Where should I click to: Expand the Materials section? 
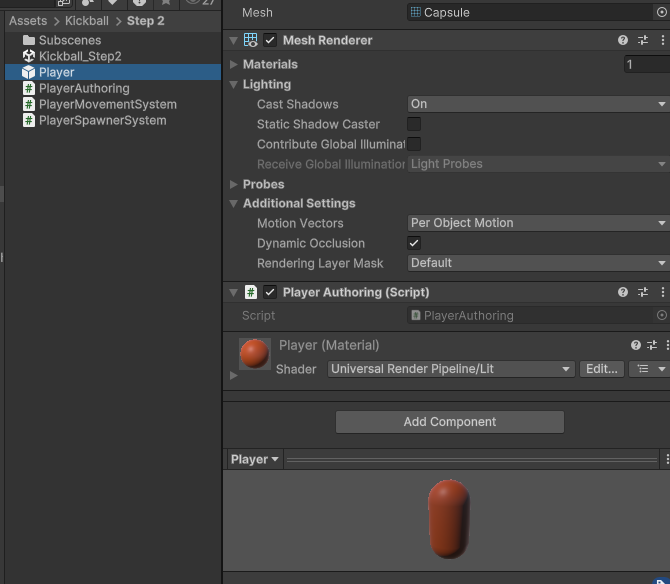(233, 65)
